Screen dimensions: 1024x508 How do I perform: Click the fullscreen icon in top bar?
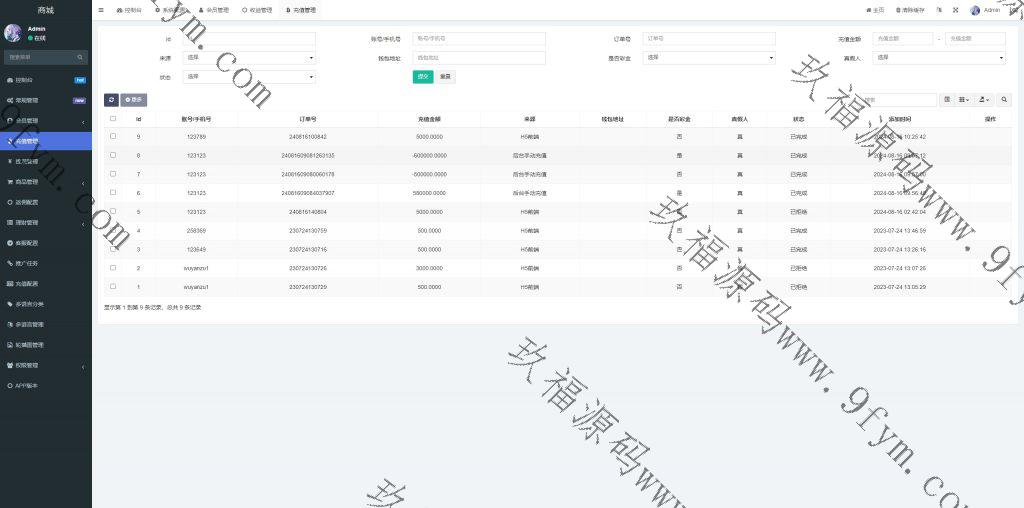[x=955, y=10]
